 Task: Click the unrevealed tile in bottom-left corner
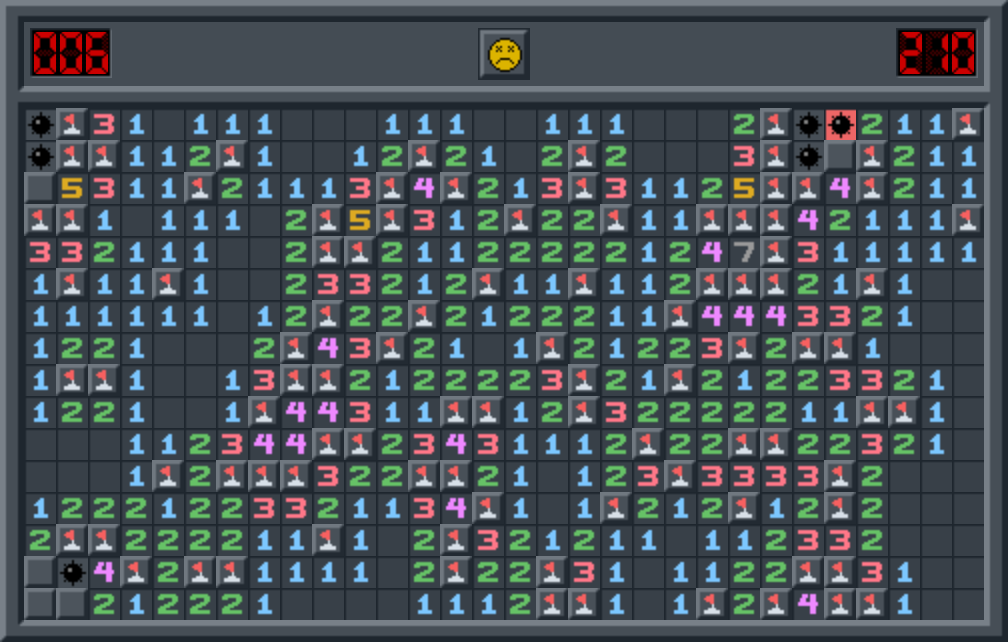40,604
